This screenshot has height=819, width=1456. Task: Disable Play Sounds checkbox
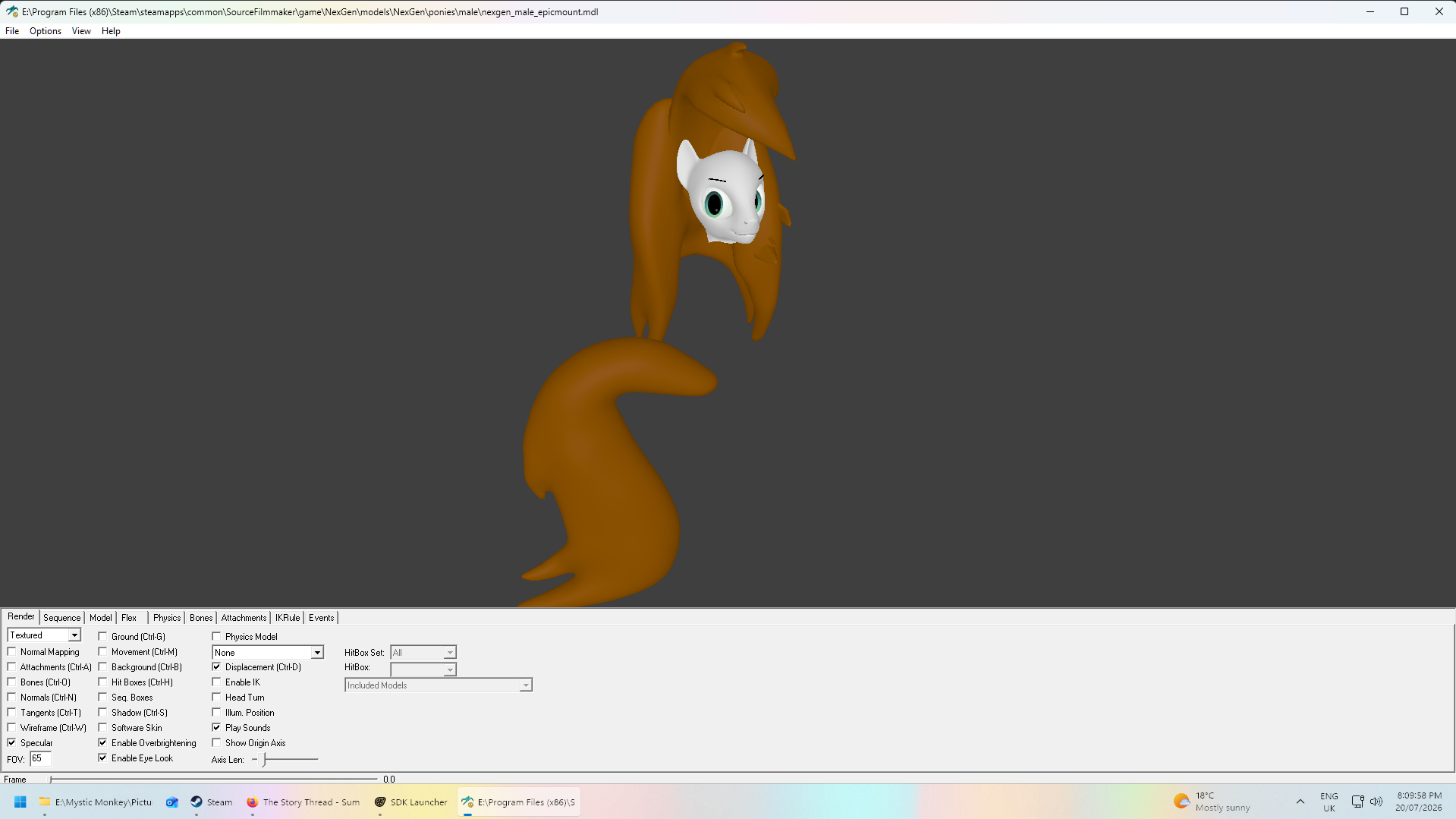[217, 728]
